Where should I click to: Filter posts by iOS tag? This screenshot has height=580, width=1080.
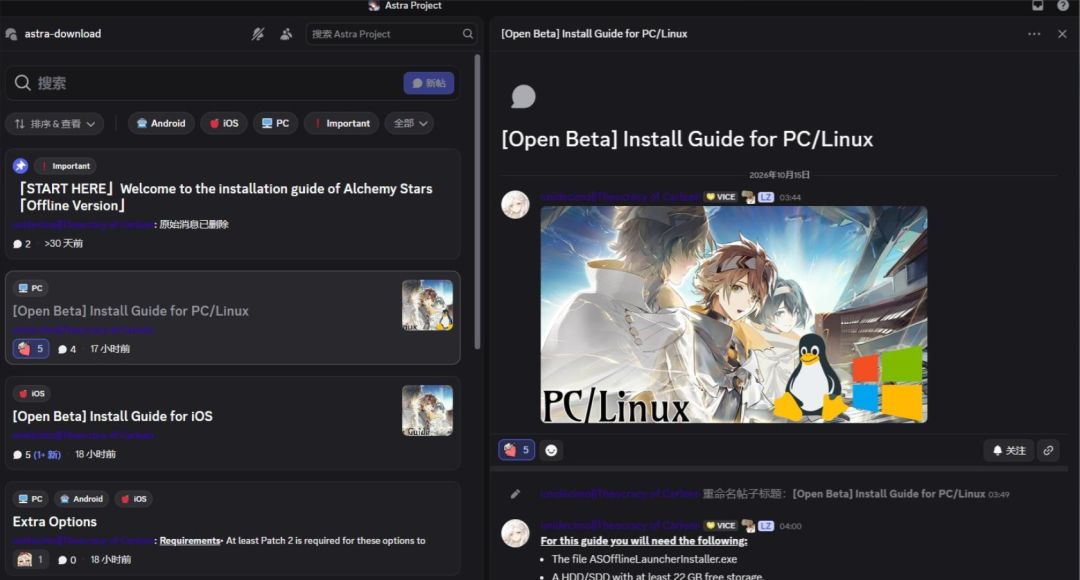tap(224, 123)
